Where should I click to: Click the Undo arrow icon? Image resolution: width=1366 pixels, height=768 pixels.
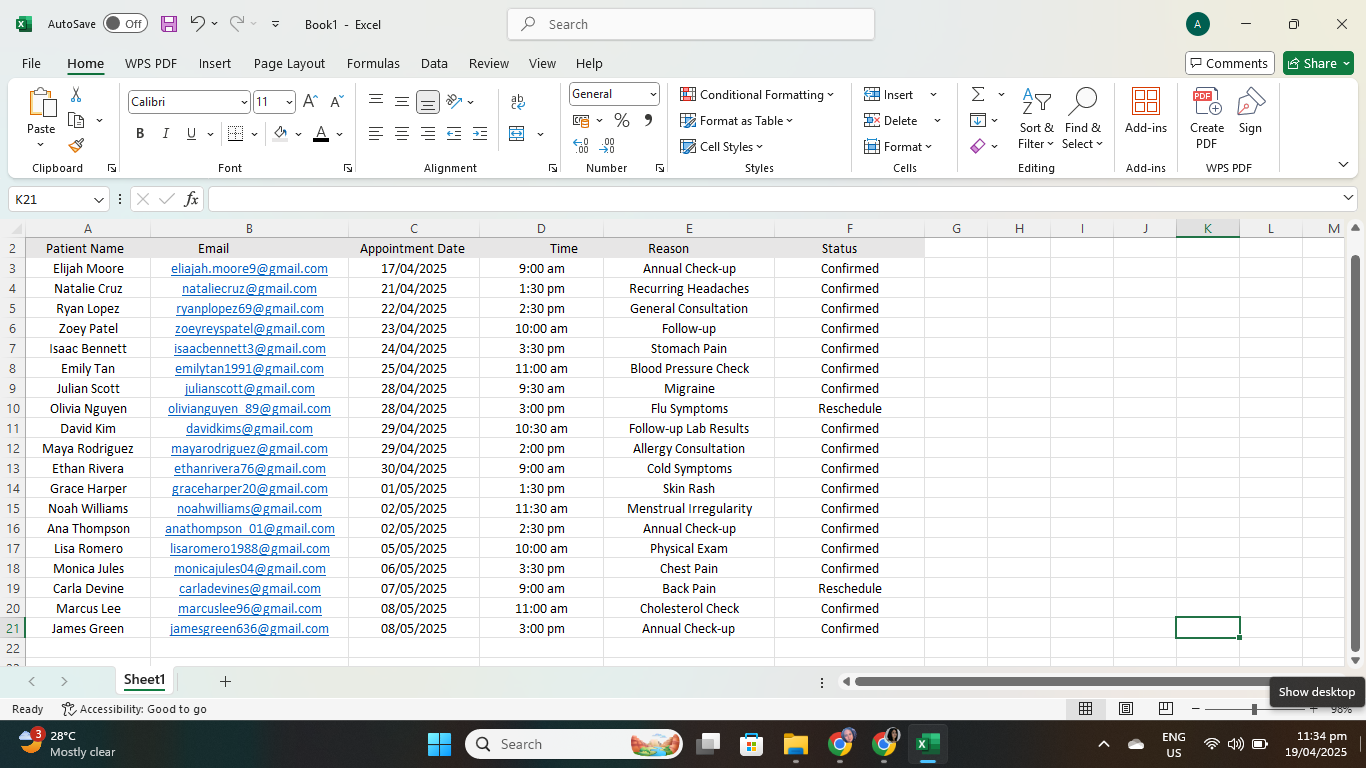tap(198, 24)
